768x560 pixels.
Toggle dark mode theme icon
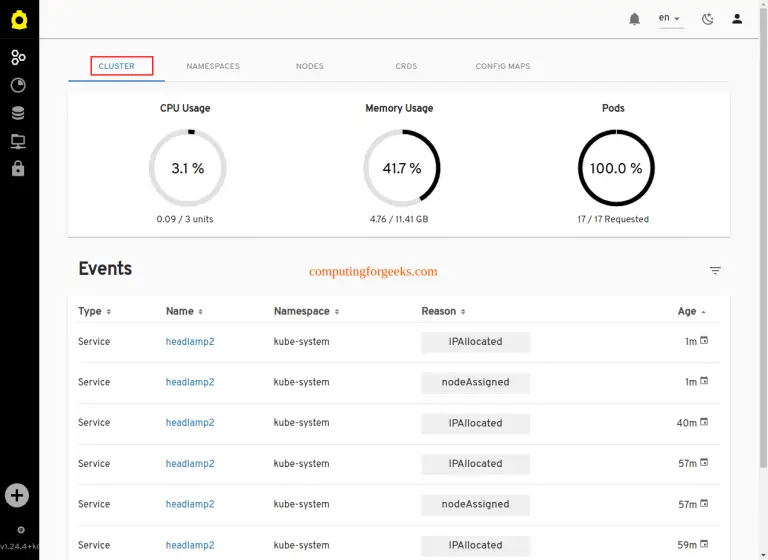pyautogui.click(x=707, y=19)
